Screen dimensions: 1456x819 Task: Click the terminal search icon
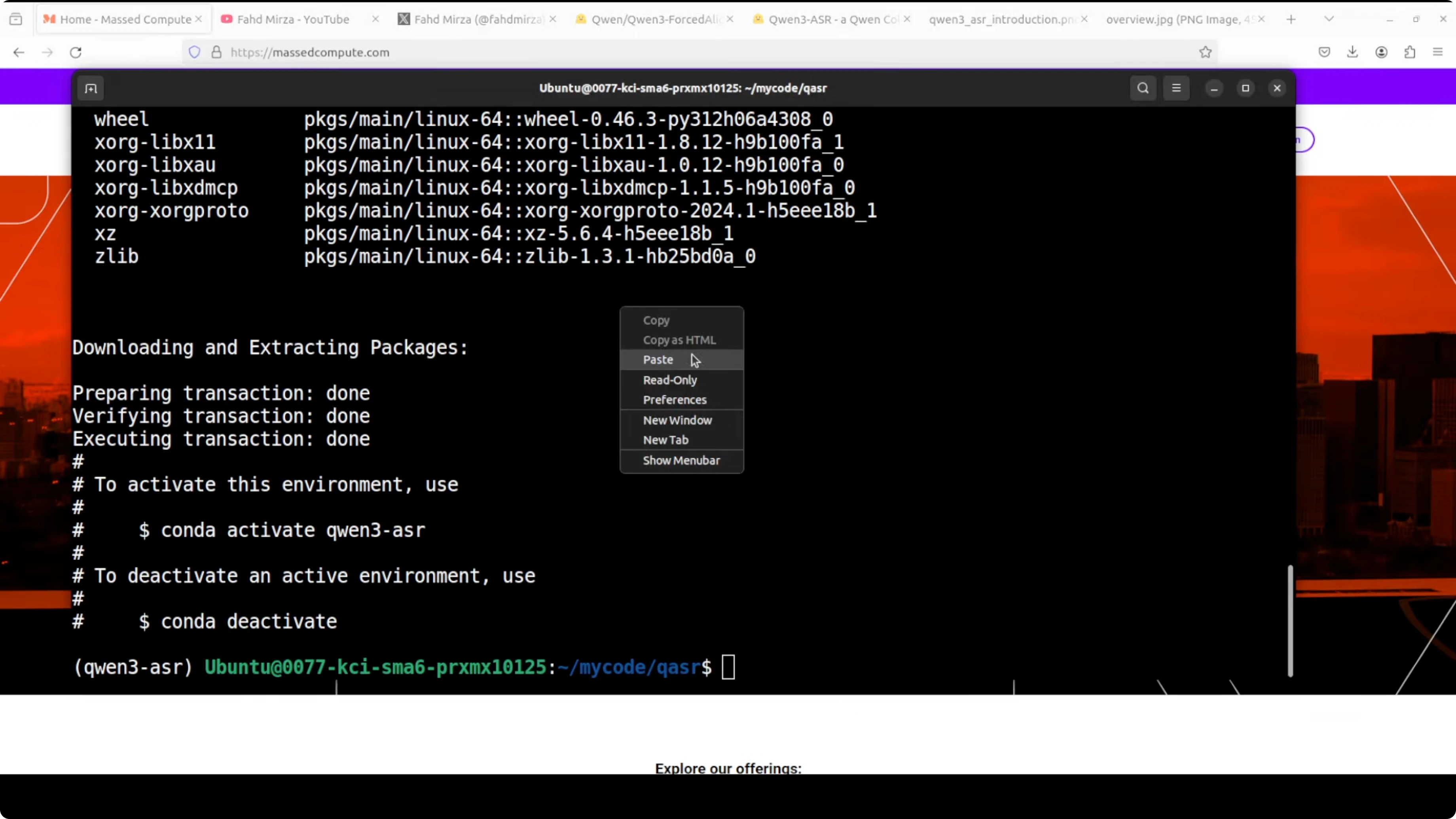[1142, 88]
